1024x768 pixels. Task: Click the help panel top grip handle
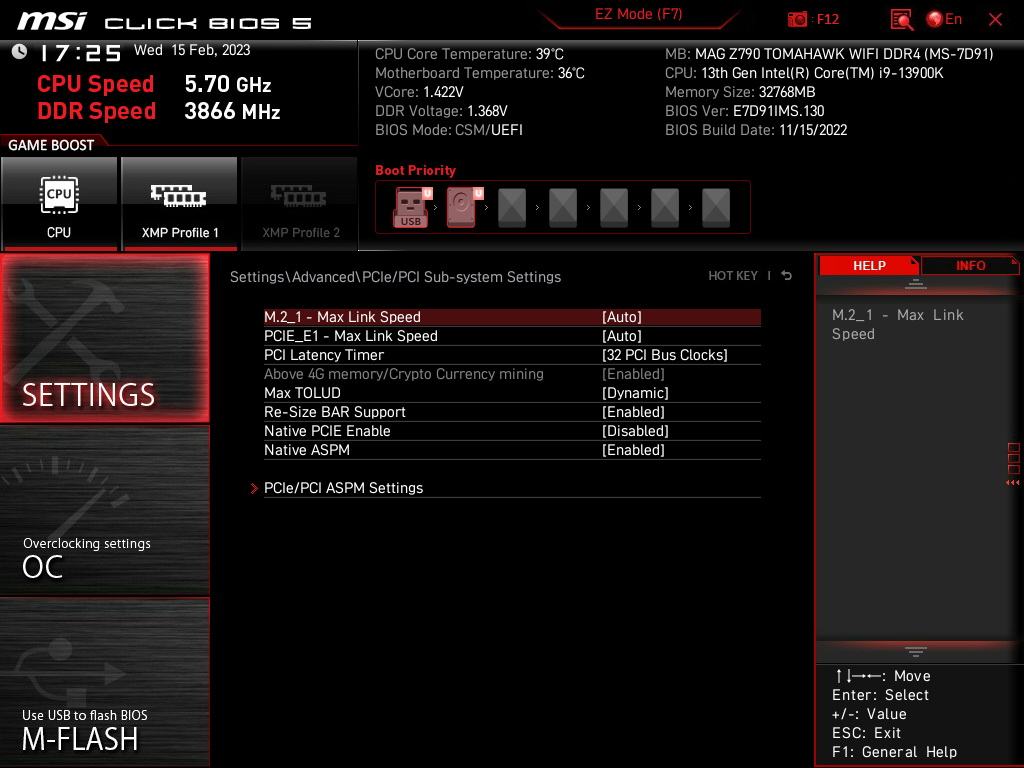click(916, 283)
